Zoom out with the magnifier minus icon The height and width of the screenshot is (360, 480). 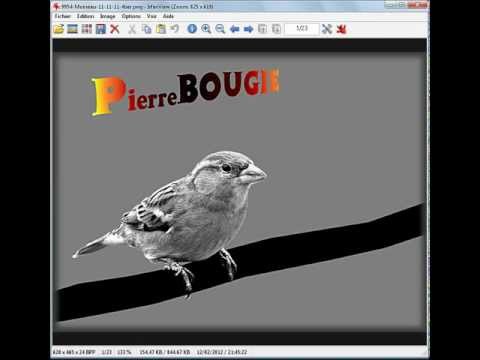[x=220, y=29]
